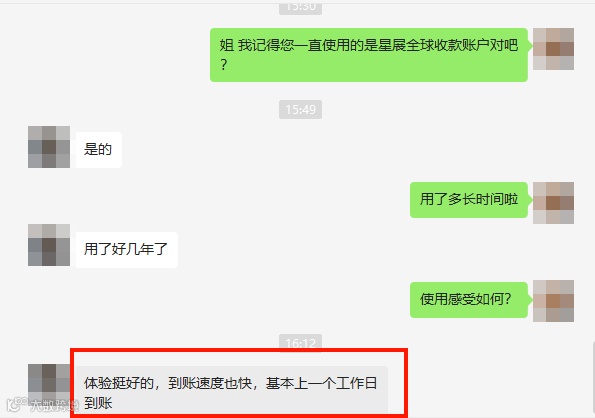Select the 用了多长时间啦 message bubble
Viewport: 595px width, 418px height.
click(469, 200)
